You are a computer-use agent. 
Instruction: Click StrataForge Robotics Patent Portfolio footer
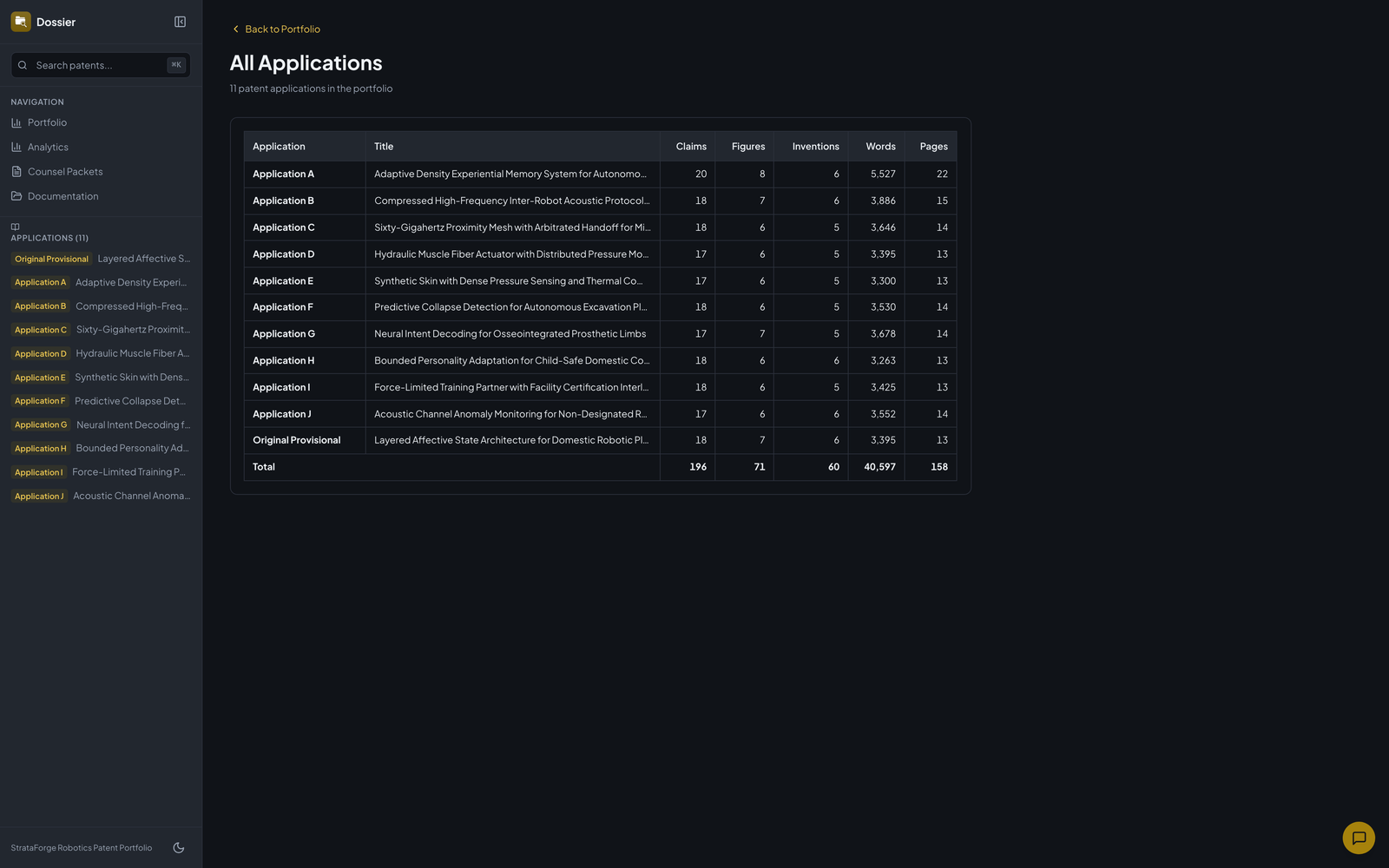[x=82, y=848]
